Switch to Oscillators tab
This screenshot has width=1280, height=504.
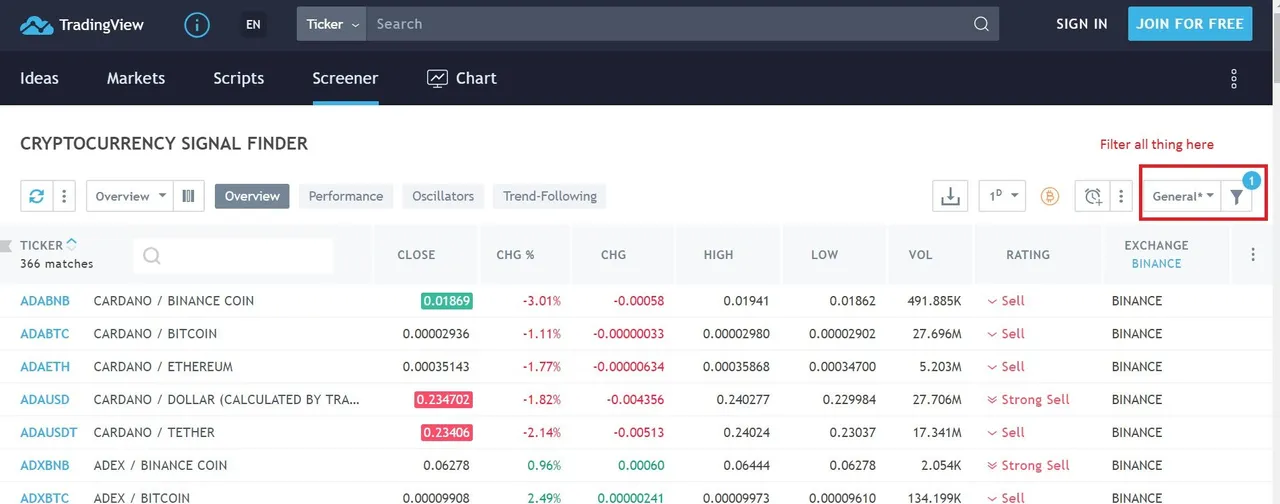(x=443, y=196)
